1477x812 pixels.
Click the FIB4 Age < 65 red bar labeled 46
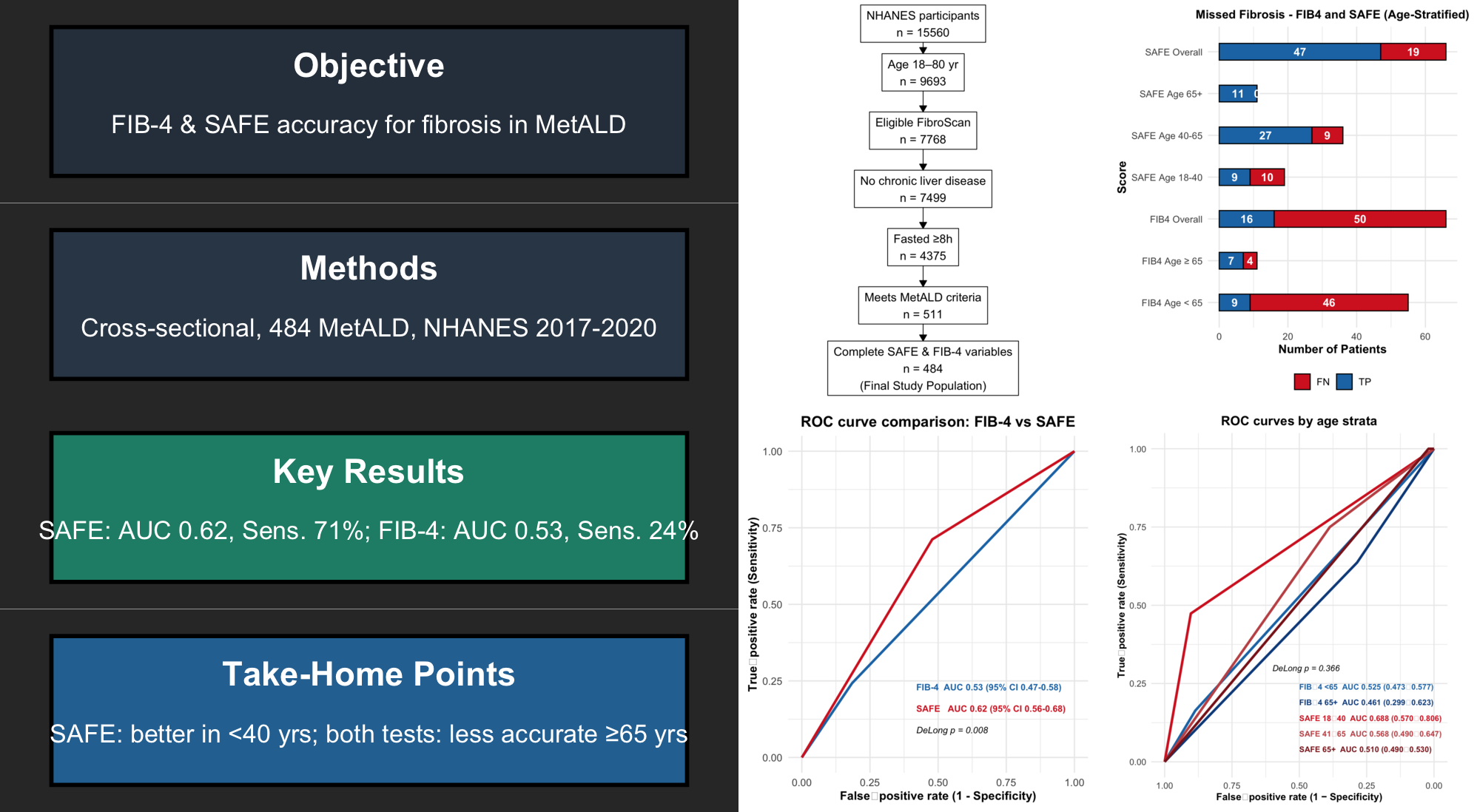pyautogui.click(x=1328, y=302)
